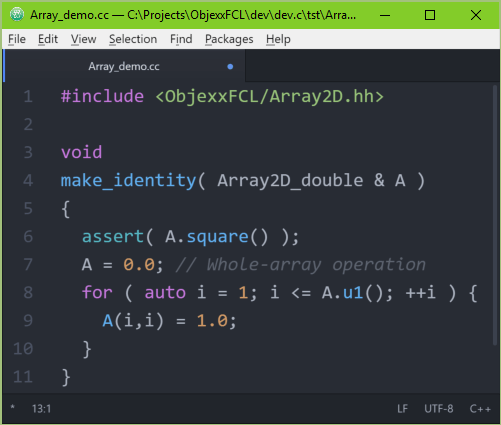
Task: Click line number 1 in gutter
Action: tap(28, 97)
